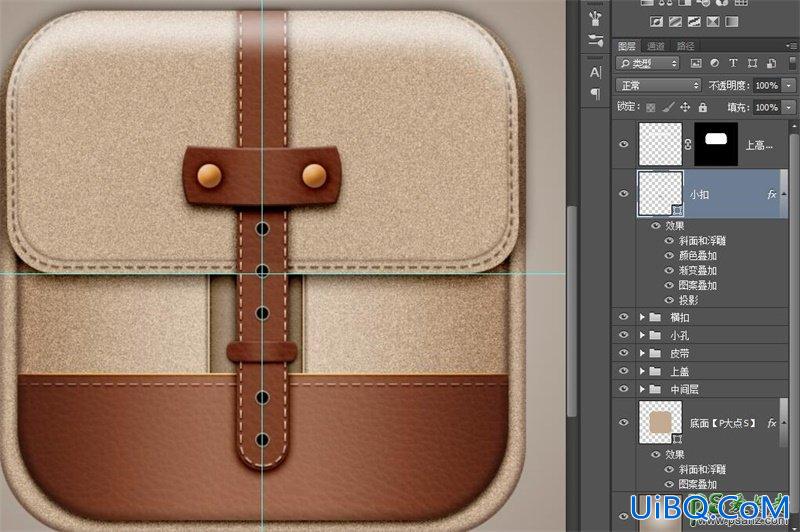Open the layers panel flyout menu
This screenshot has width=800, height=532.
(x=792, y=45)
